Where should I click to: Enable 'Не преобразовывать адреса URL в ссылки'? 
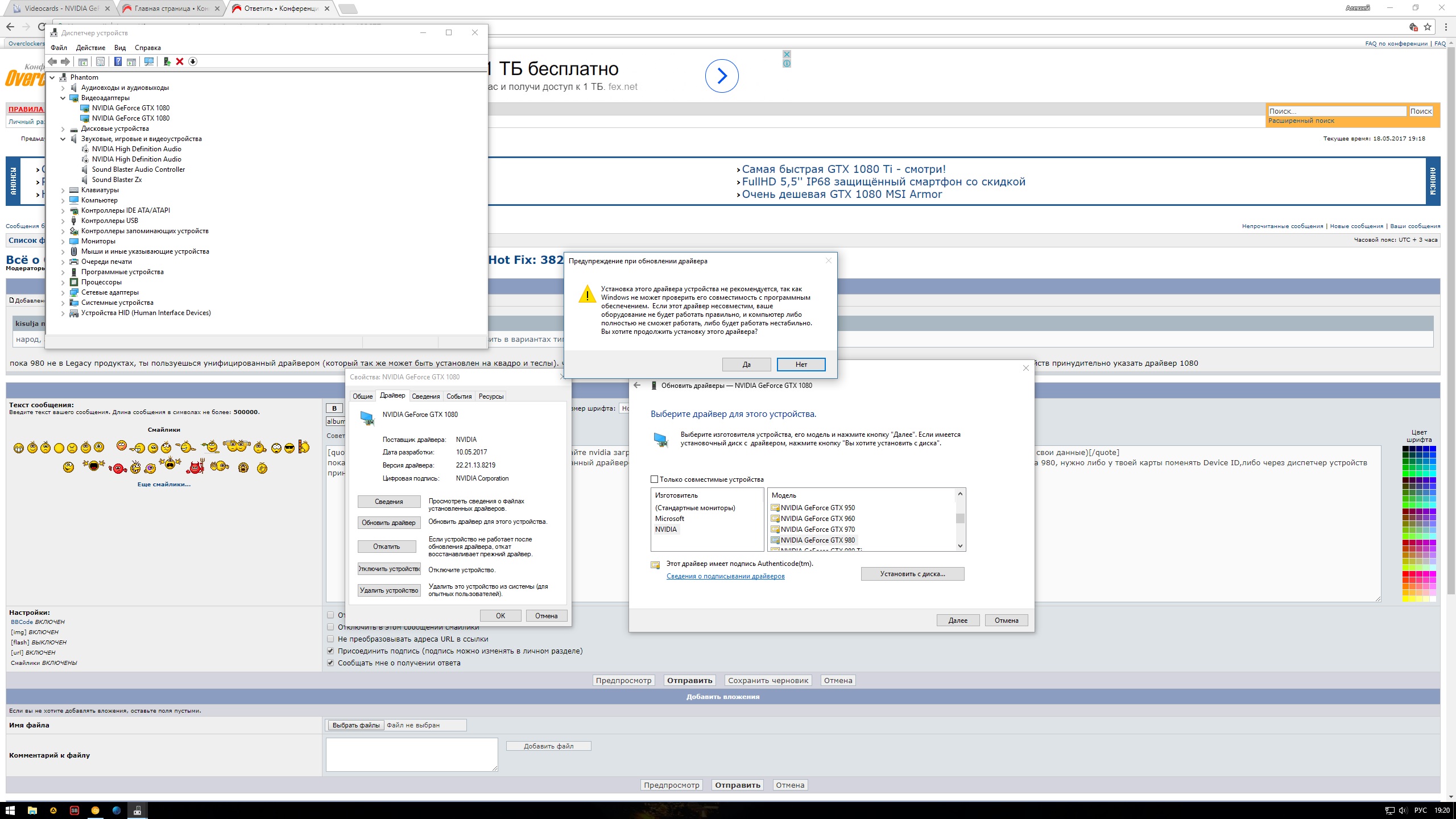(330, 639)
